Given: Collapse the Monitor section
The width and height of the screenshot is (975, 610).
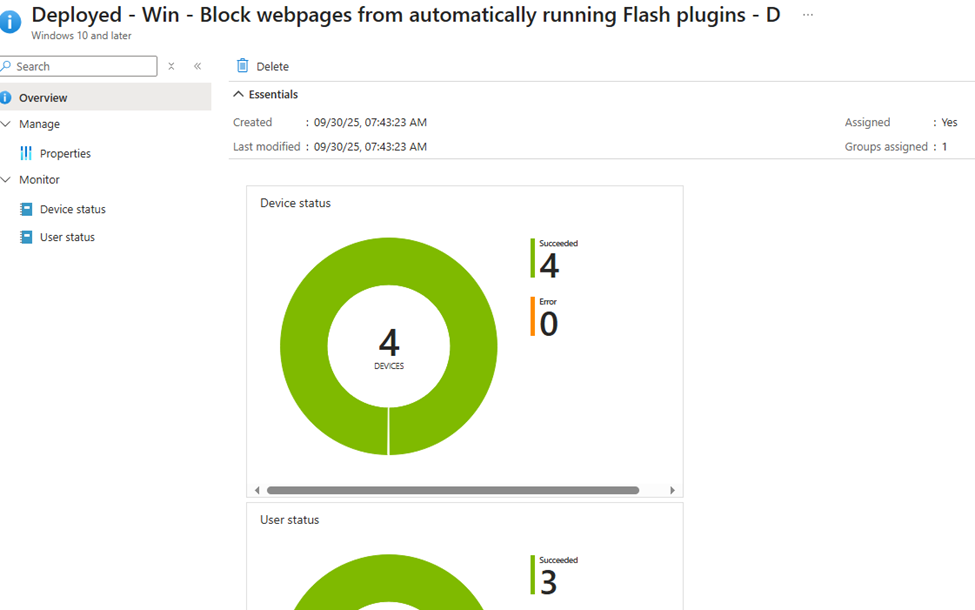Looking at the screenshot, I should 6,180.
